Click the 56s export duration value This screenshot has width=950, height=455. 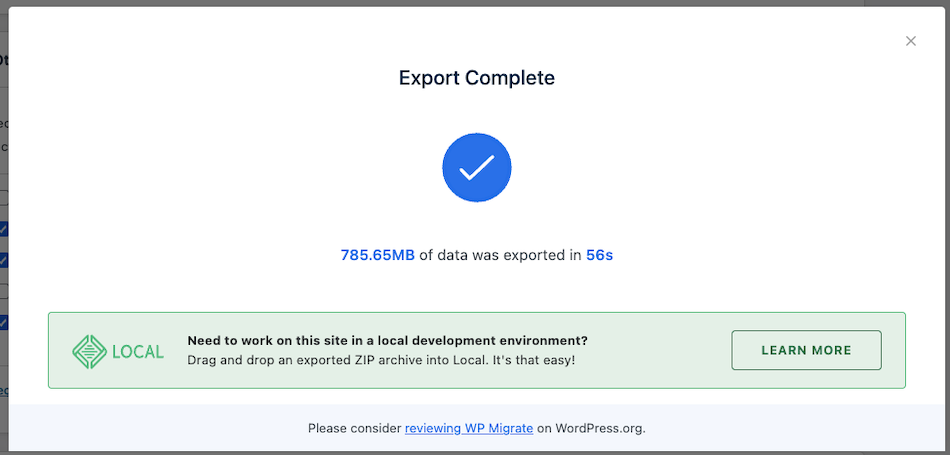pos(599,255)
